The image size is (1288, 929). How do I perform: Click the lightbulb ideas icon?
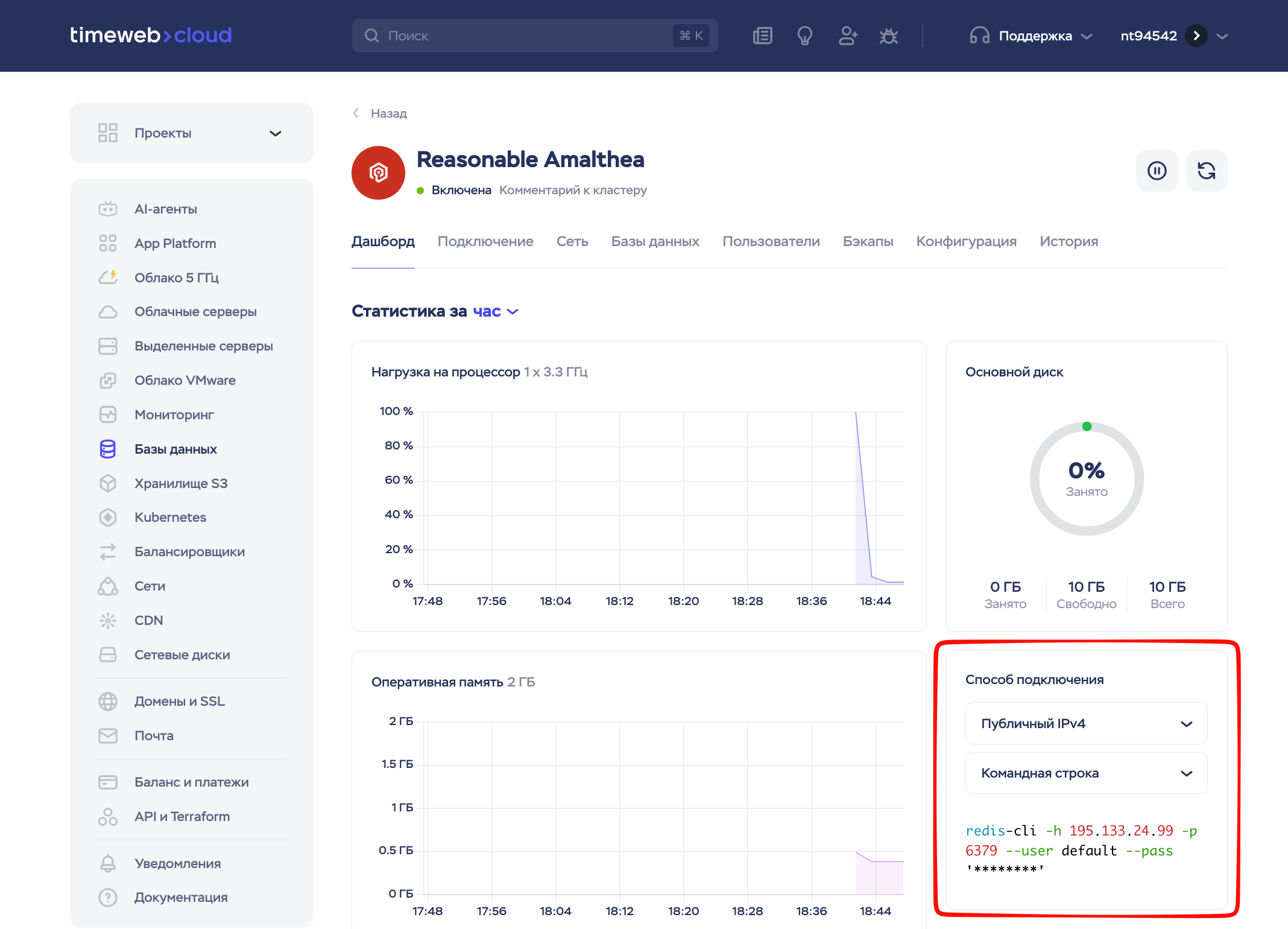[x=804, y=36]
